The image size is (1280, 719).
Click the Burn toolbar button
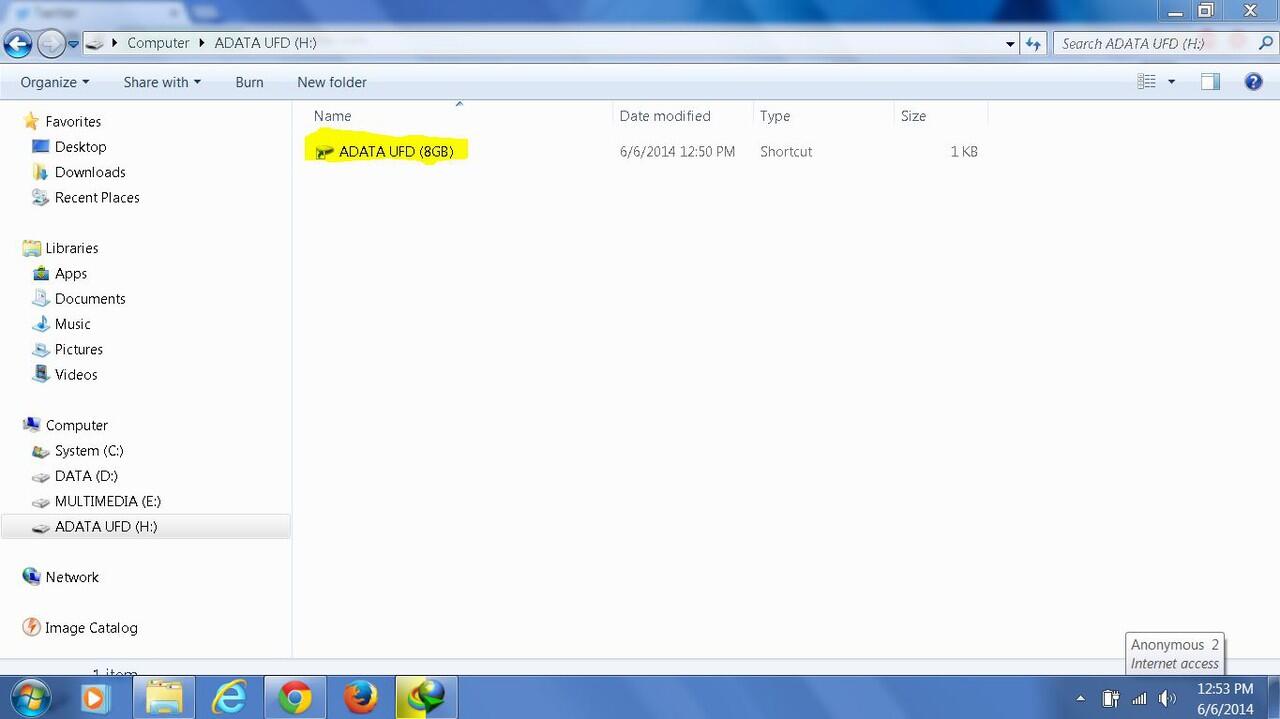click(249, 82)
